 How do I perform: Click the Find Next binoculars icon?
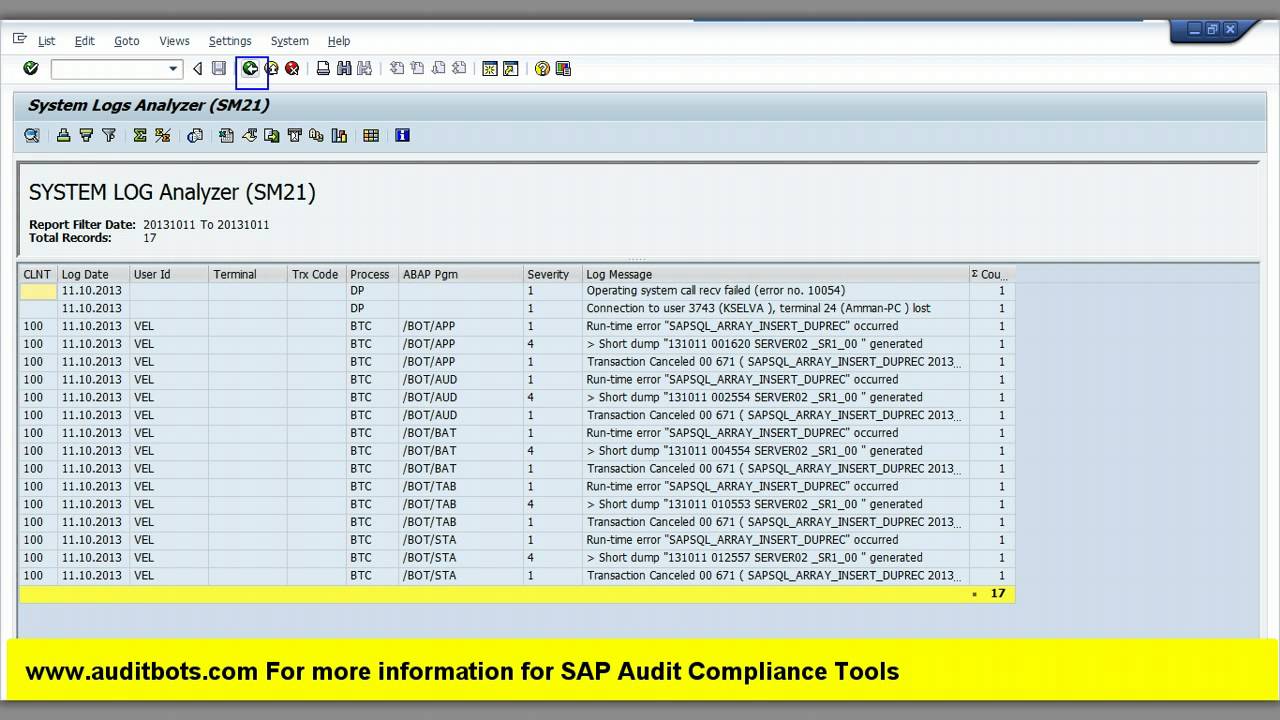(364, 68)
